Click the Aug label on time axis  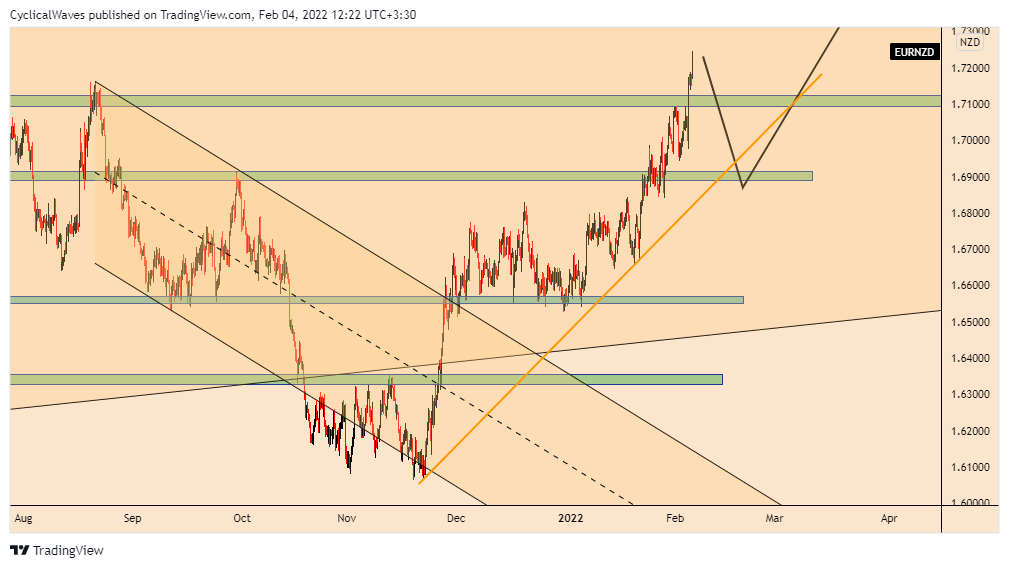(23, 518)
